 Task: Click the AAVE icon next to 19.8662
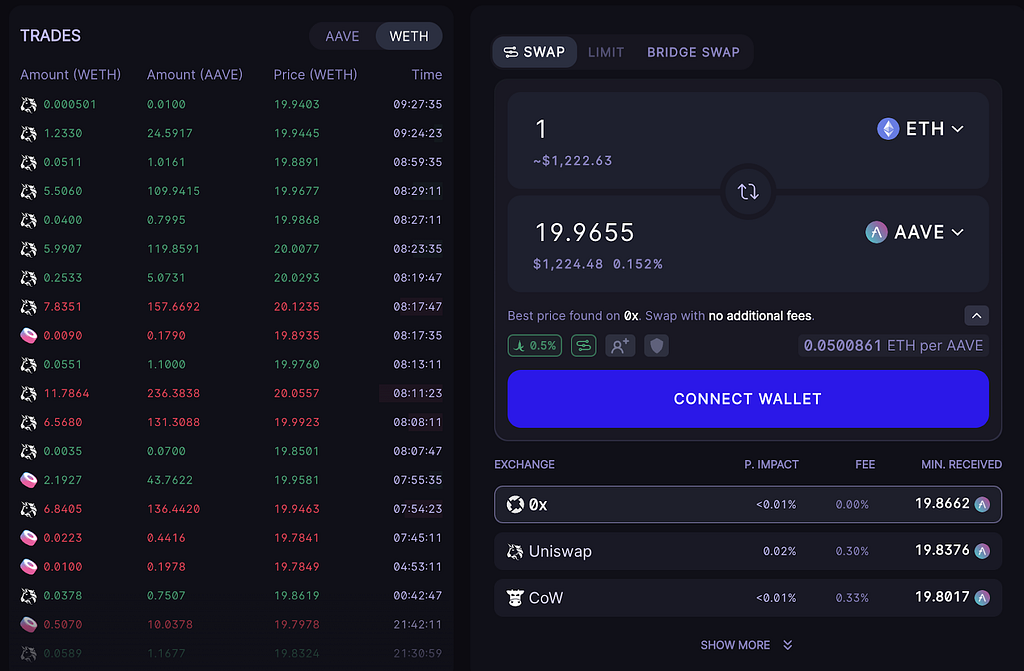tap(982, 504)
